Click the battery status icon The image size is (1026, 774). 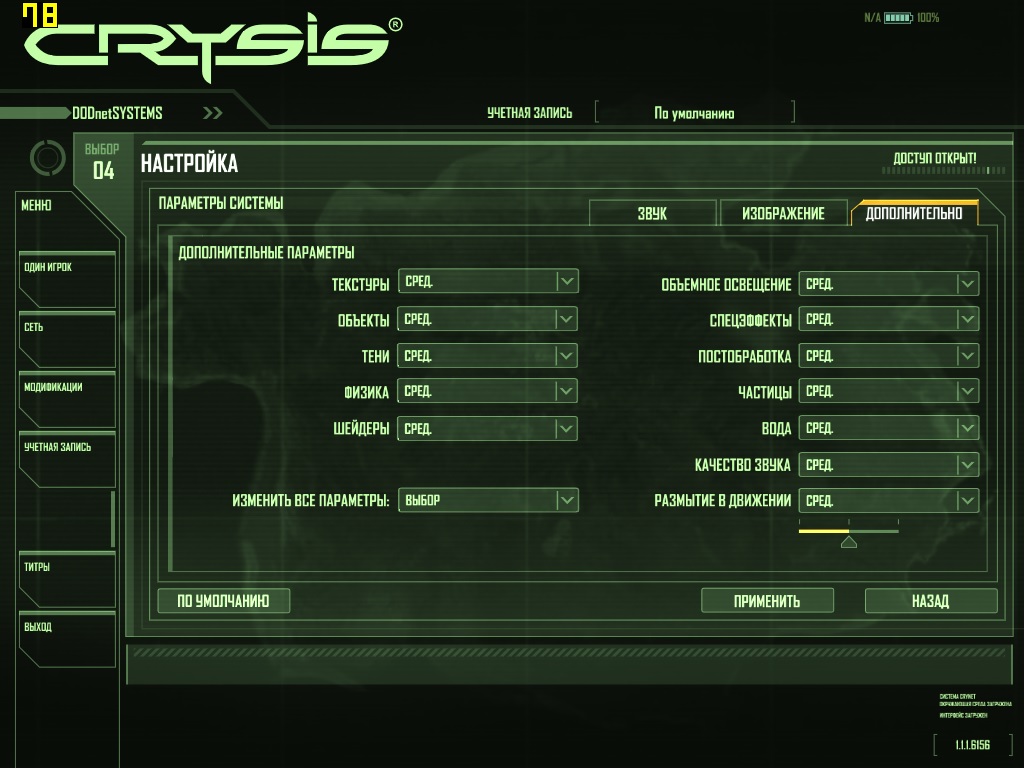pos(898,18)
